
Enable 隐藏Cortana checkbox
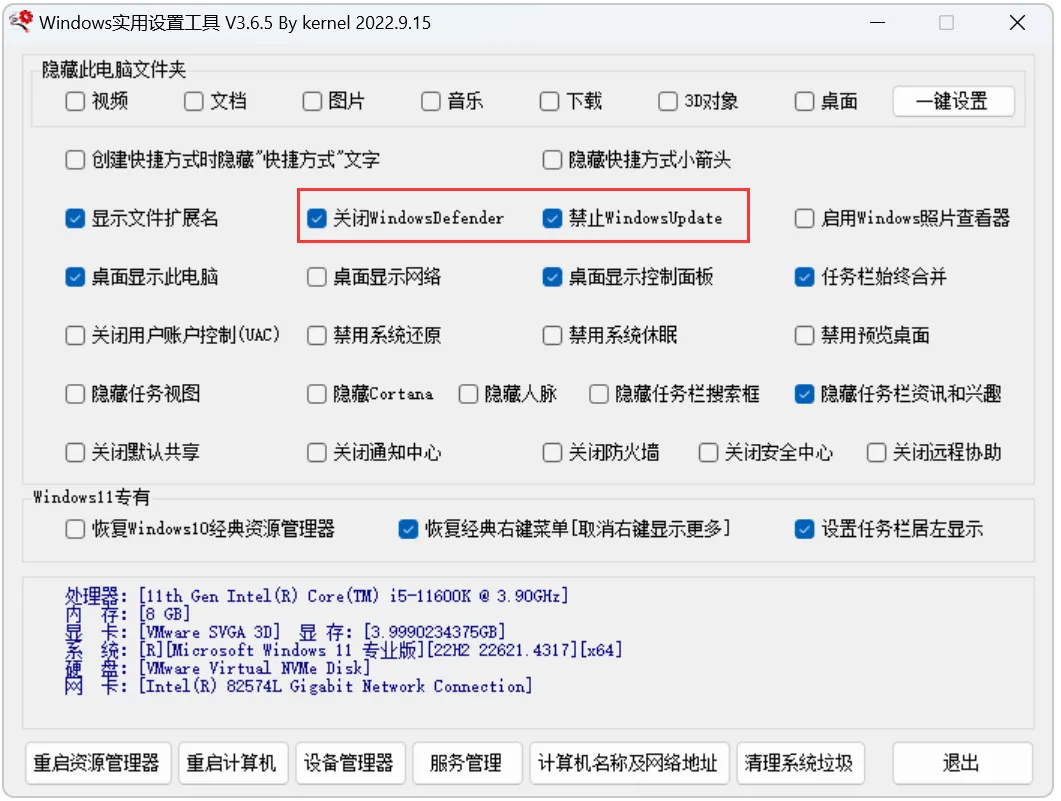pos(317,394)
